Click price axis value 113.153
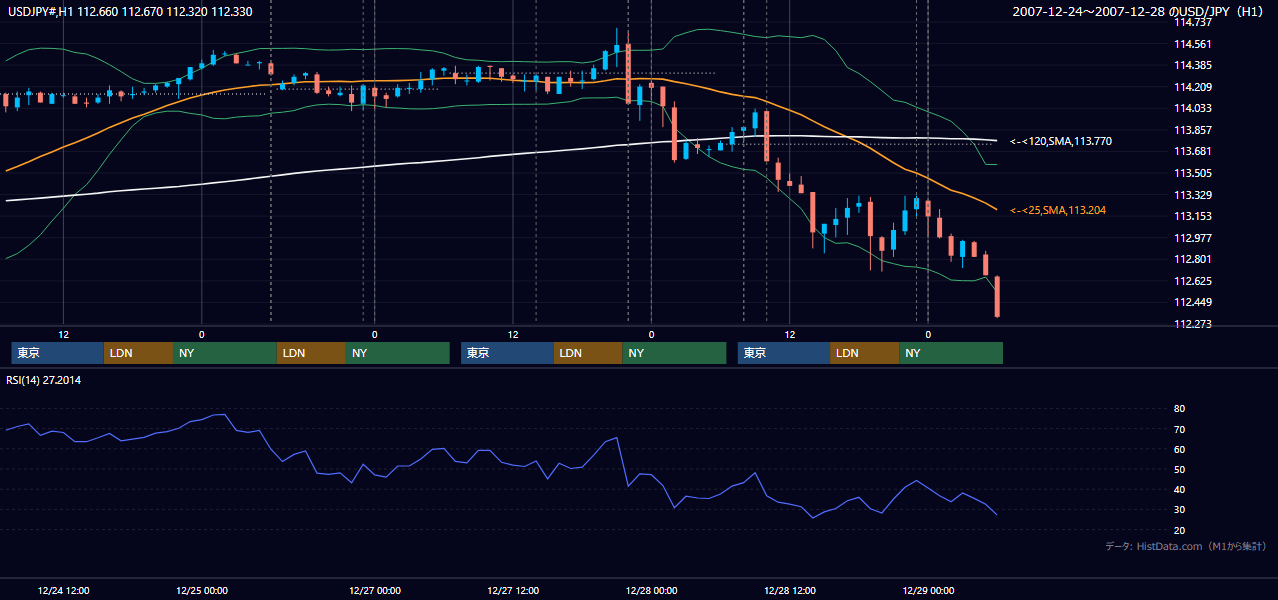Screen dimensions: 1278x600 point(1193,216)
